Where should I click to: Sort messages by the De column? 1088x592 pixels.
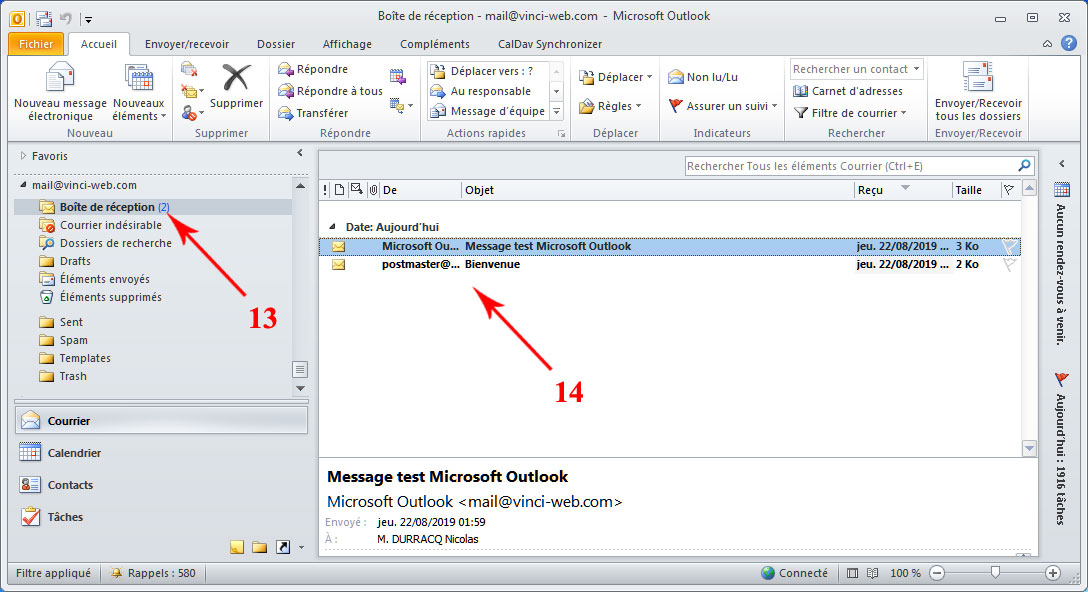tap(420, 190)
